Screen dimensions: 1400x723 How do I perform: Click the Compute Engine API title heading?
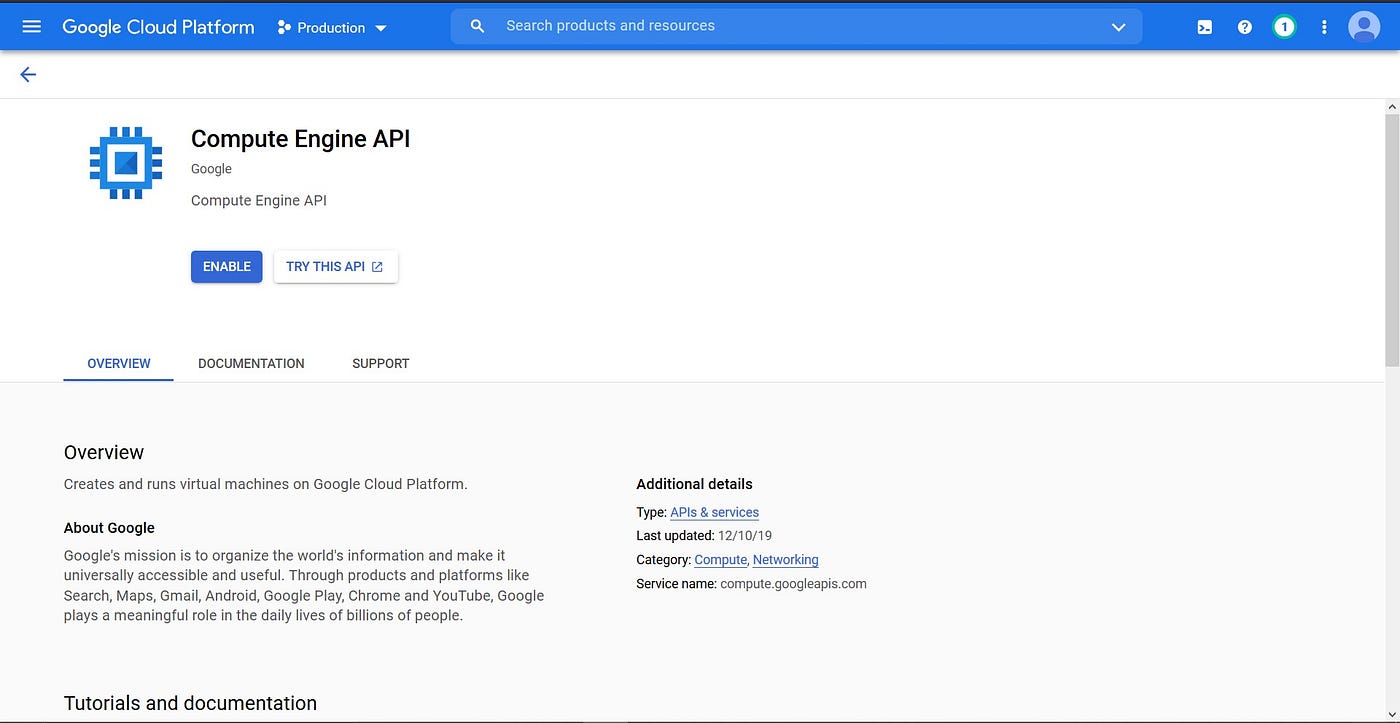click(300, 139)
